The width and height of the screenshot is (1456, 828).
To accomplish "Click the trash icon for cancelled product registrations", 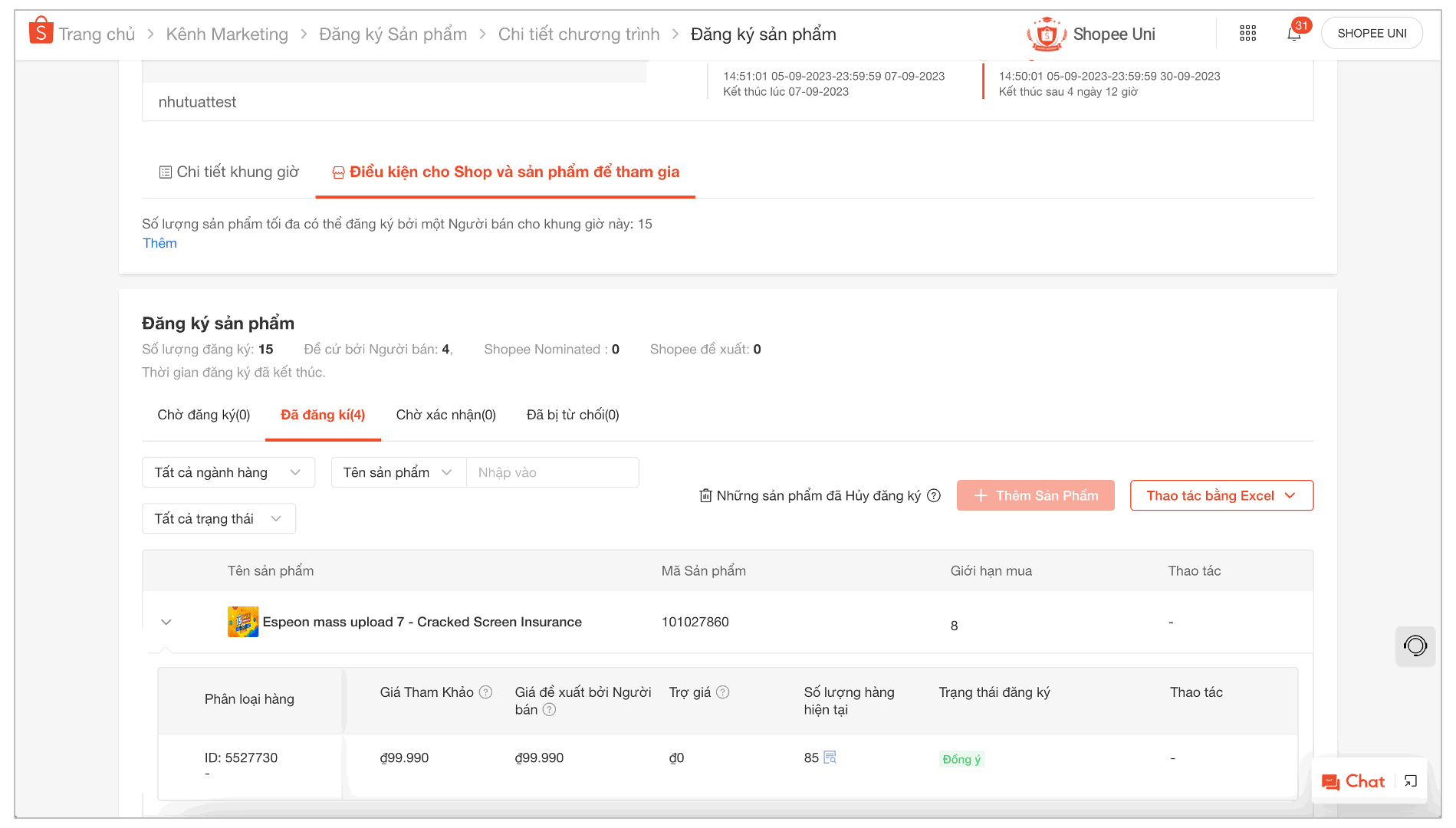I will pyautogui.click(x=705, y=495).
